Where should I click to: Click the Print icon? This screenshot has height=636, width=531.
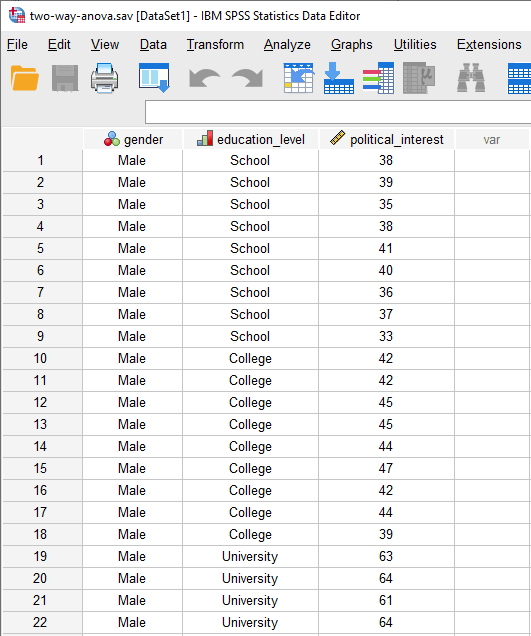[x=105, y=78]
